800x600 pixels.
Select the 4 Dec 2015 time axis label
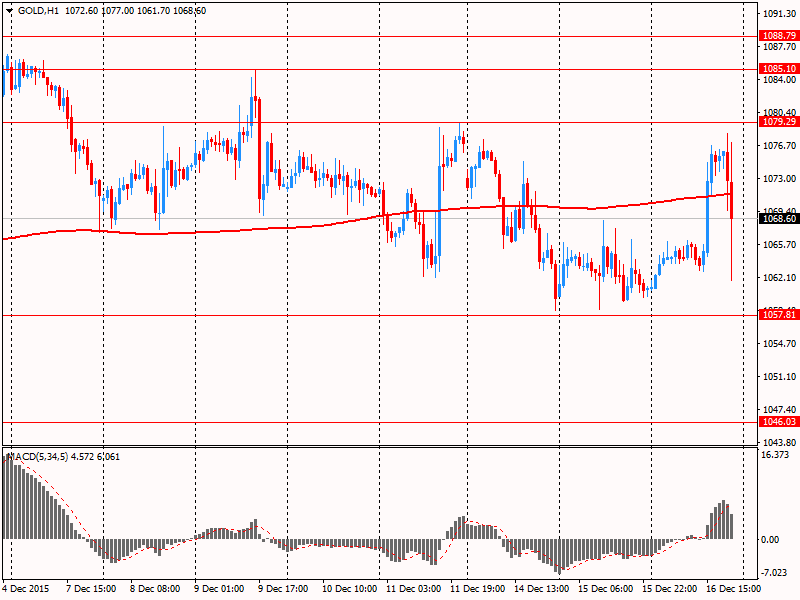(26, 588)
